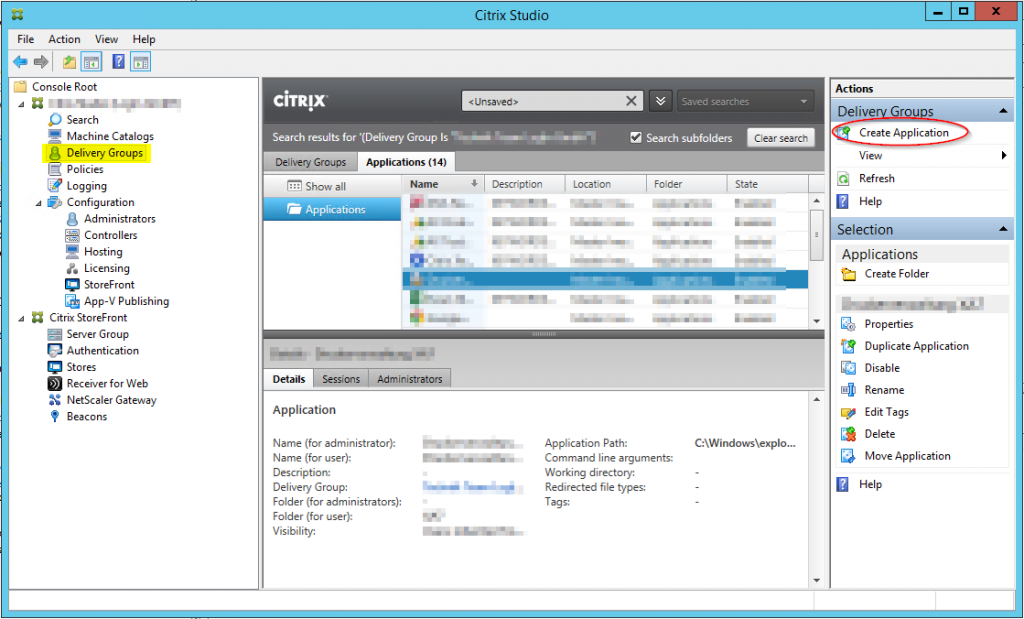
Task: Expand the advanced search chevron button
Action: (x=660, y=101)
